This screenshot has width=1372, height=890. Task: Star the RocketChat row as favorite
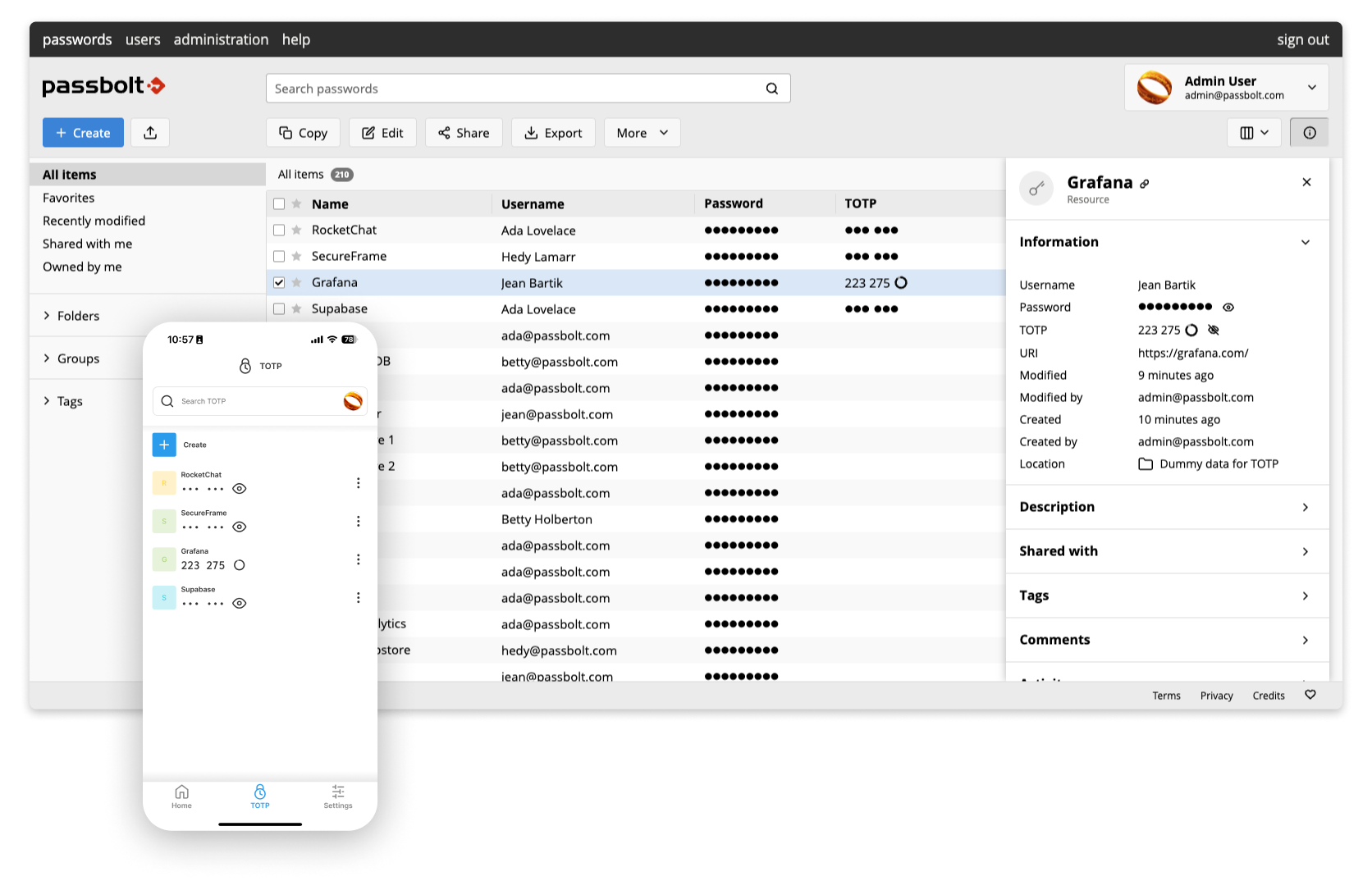point(297,230)
